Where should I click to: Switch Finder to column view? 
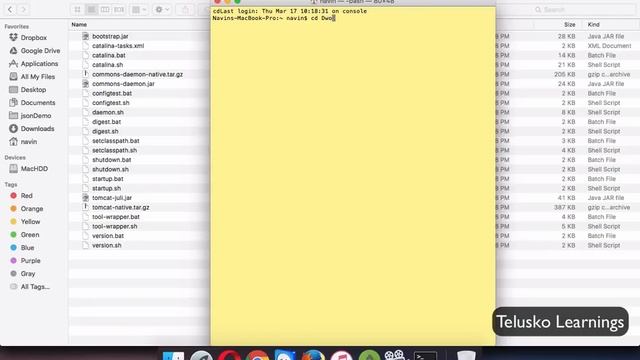click(x=105, y=9)
